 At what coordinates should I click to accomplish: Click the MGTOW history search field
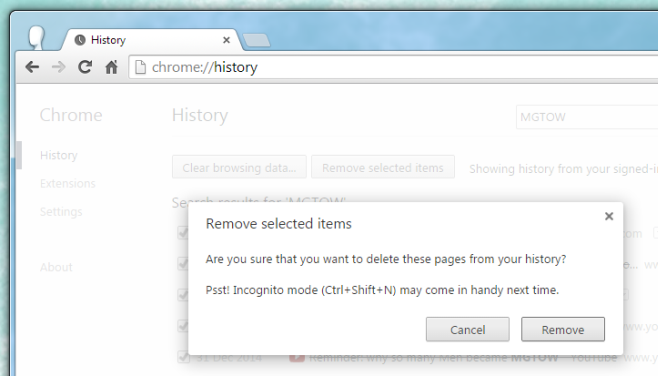[x=588, y=117]
